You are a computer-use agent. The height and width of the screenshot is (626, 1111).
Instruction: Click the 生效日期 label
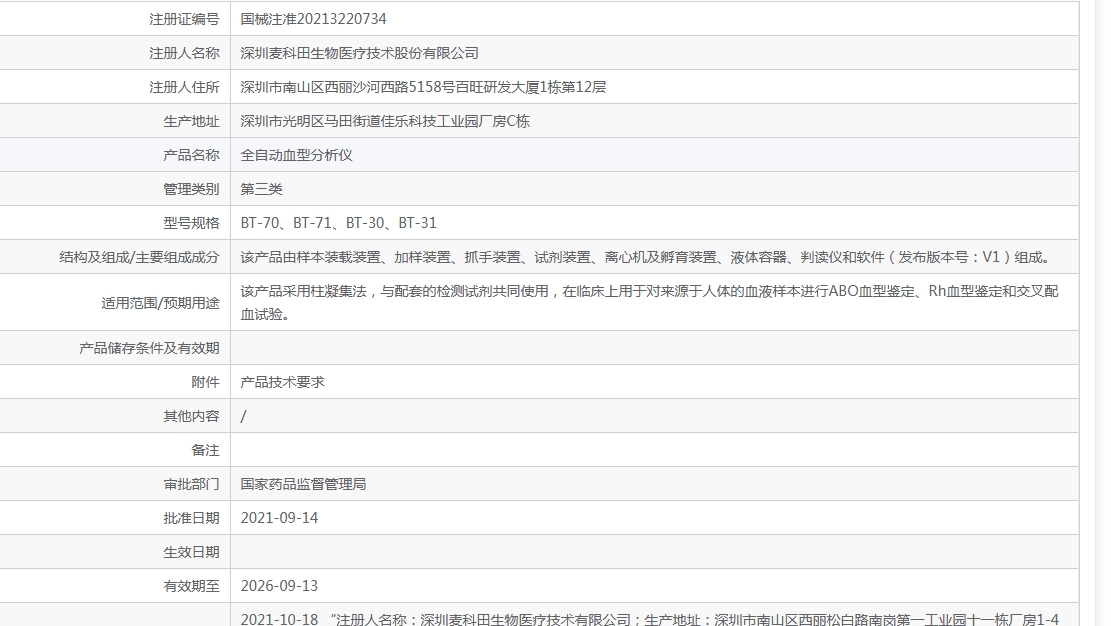[191, 552]
